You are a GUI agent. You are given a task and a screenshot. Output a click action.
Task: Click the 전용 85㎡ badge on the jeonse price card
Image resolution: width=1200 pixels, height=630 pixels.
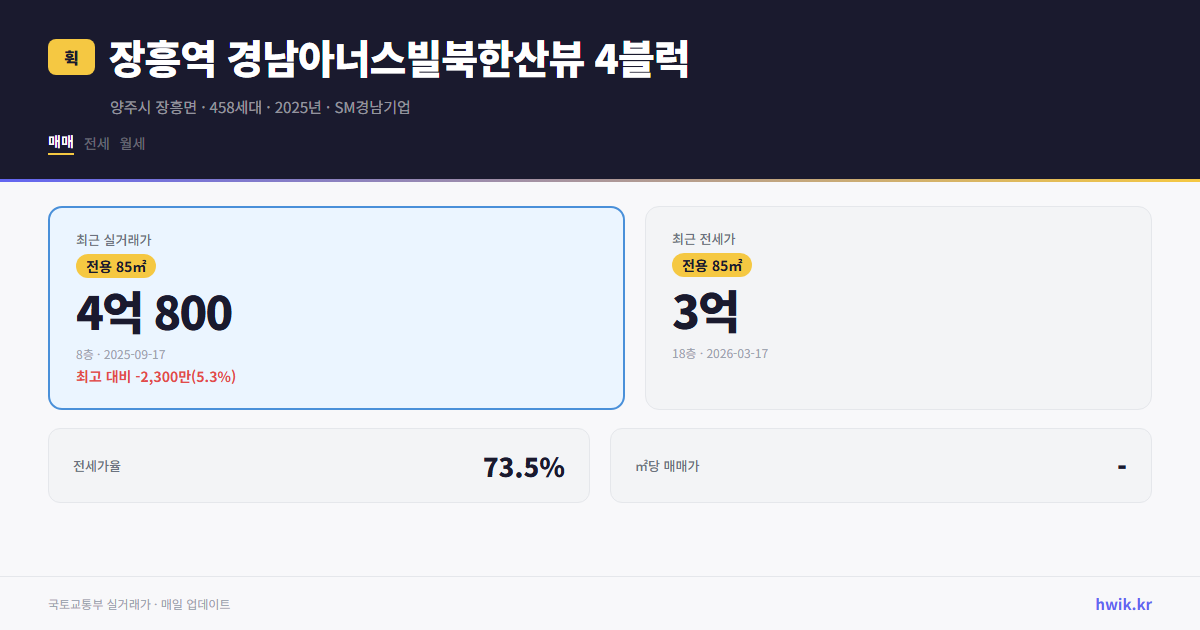(713, 266)
